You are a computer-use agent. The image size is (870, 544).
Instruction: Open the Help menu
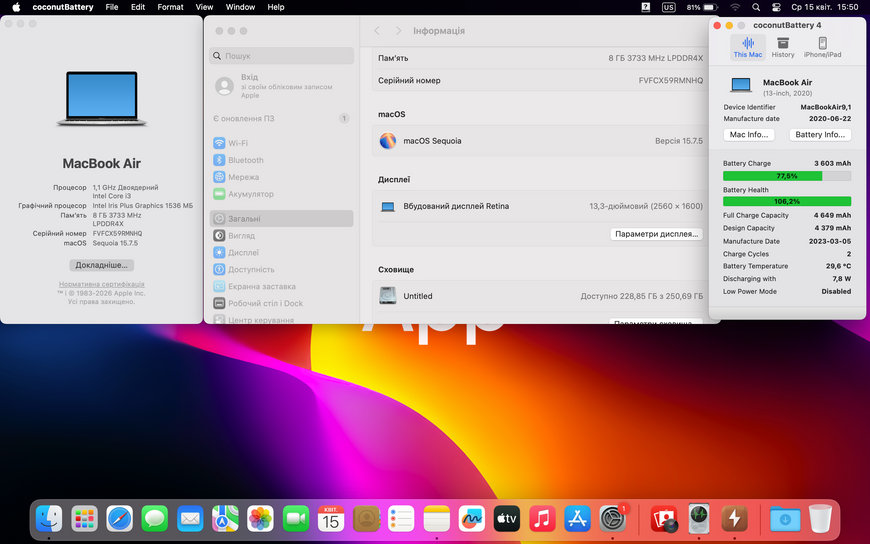pyautogui.click(x=276, y=7)
